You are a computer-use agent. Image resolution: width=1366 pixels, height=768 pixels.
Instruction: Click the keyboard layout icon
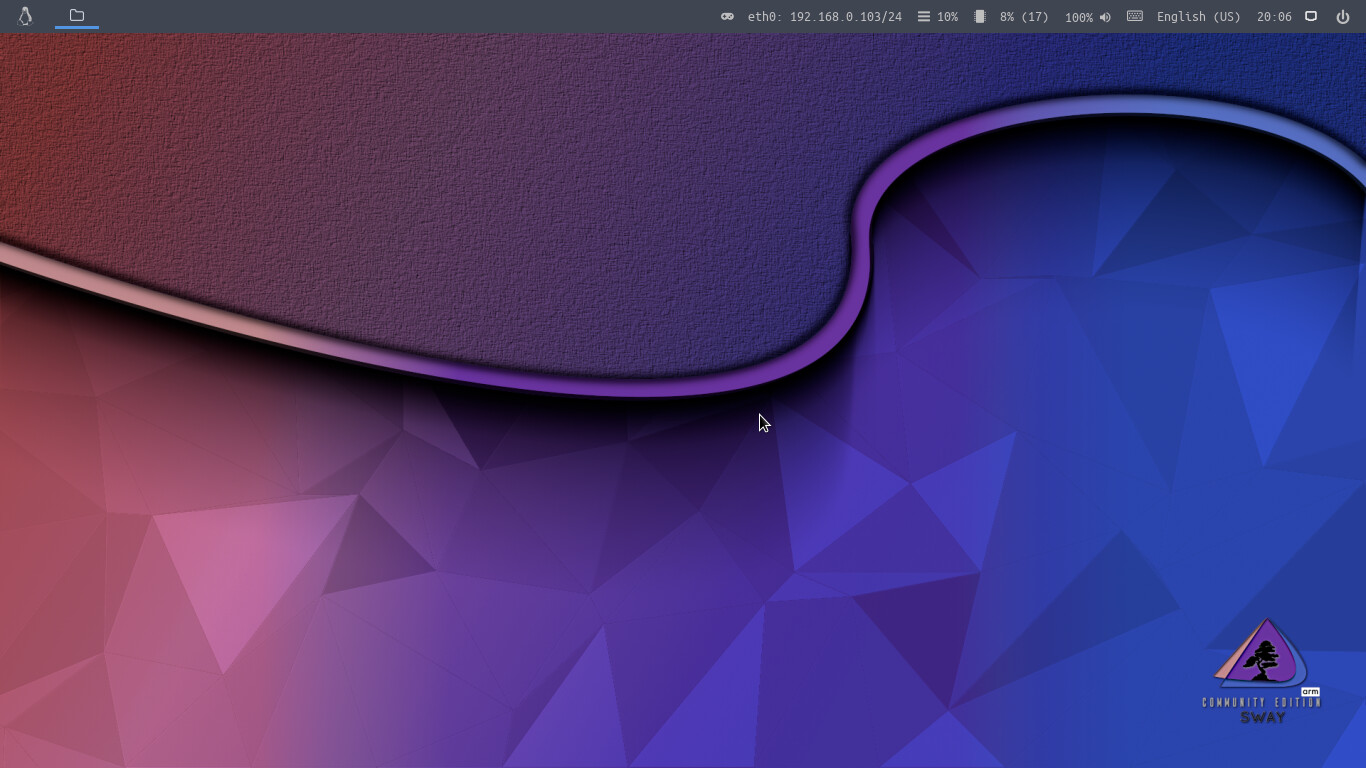(1135, 16)
